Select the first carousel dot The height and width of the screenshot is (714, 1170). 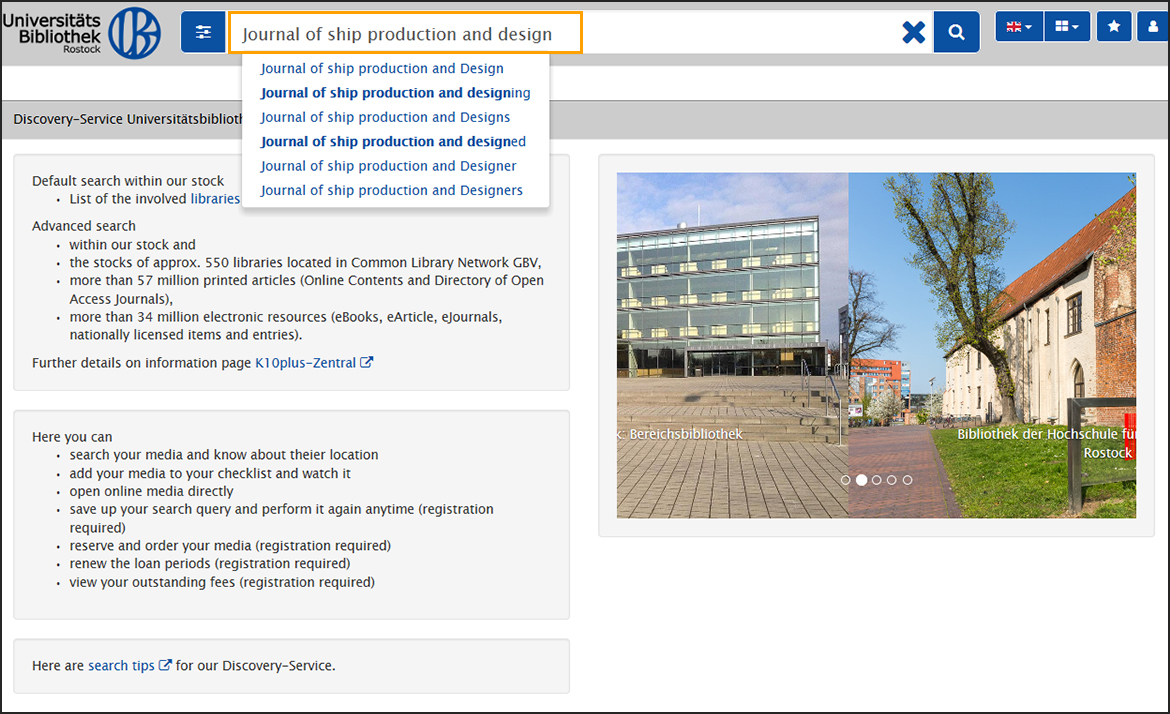(x=845, y=480)
